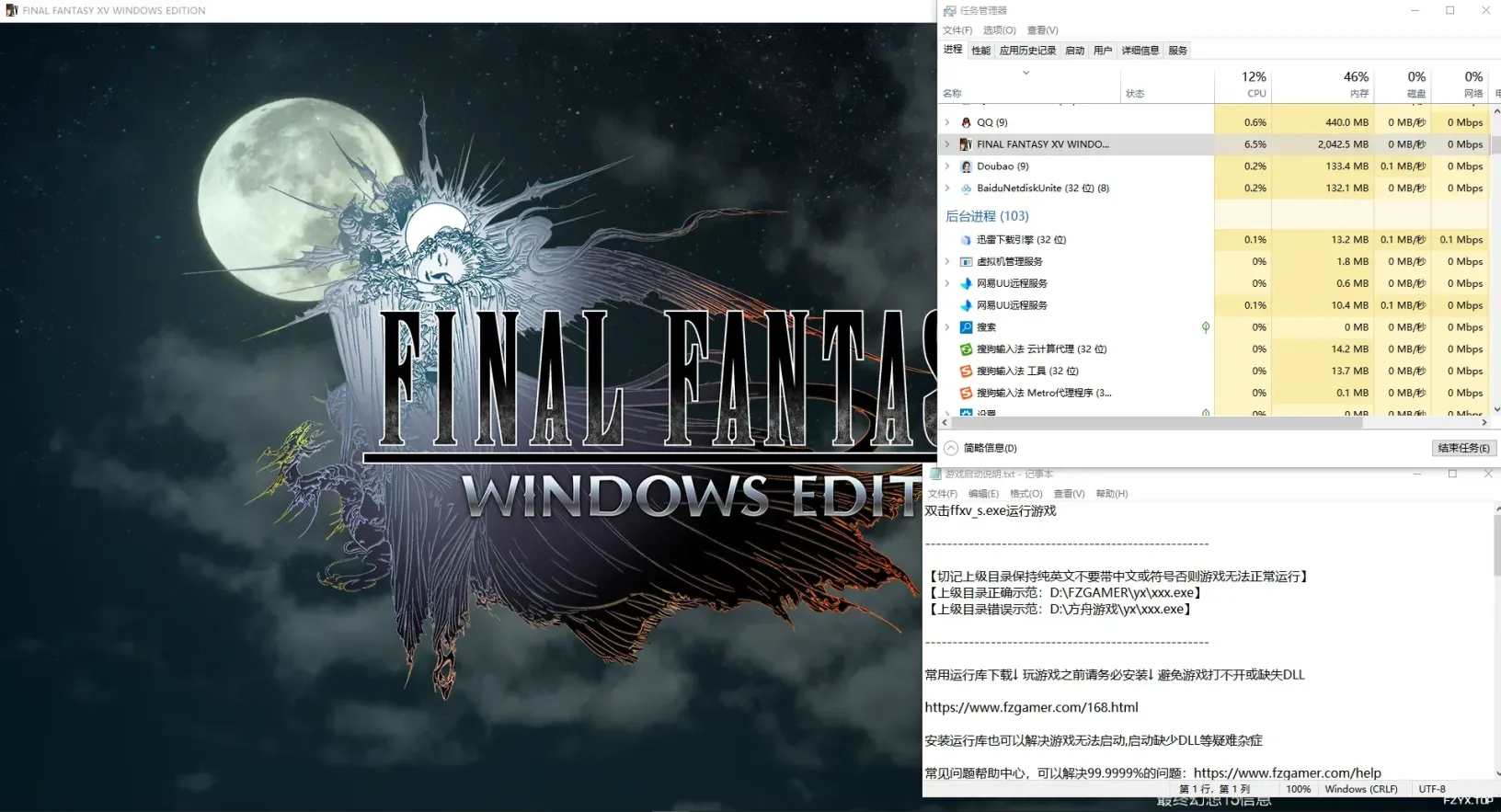Expand the Doubao (9) process group
The width and height of the screenshot is (1501, 812).
tap(947, 166)
